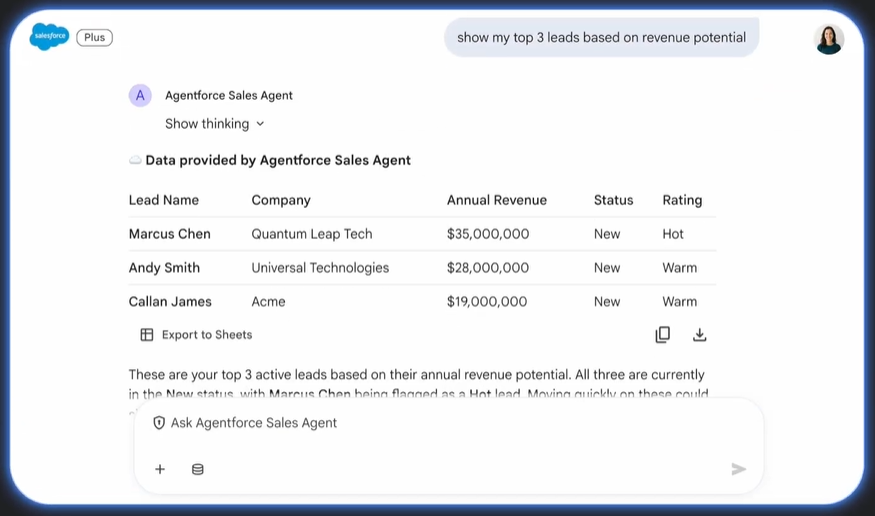Click the Warm rating for Callan James
The width and height of the screenshot is (875, 516).
pos(680,302)
